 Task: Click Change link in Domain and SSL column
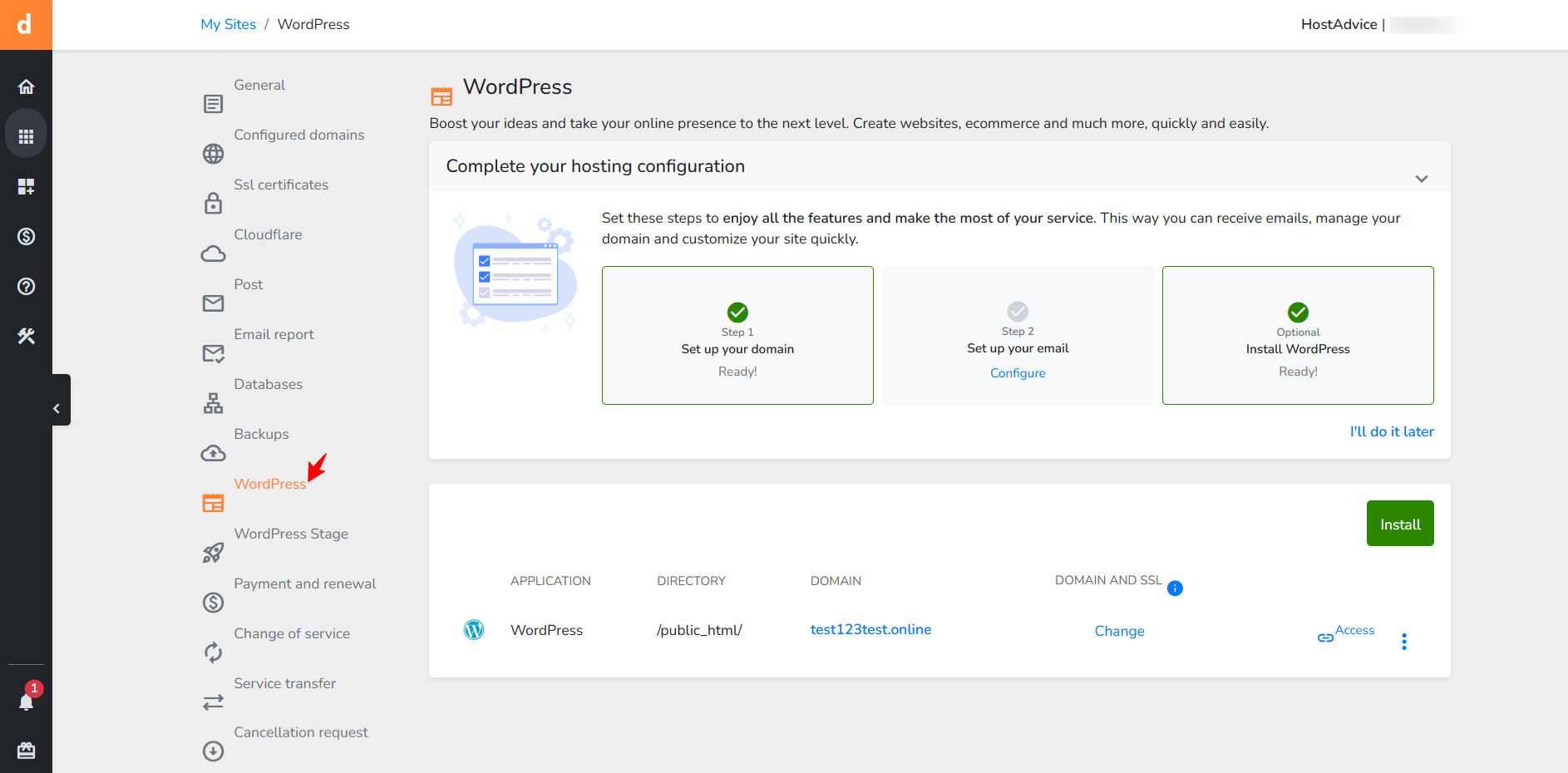click(1119, 631)
